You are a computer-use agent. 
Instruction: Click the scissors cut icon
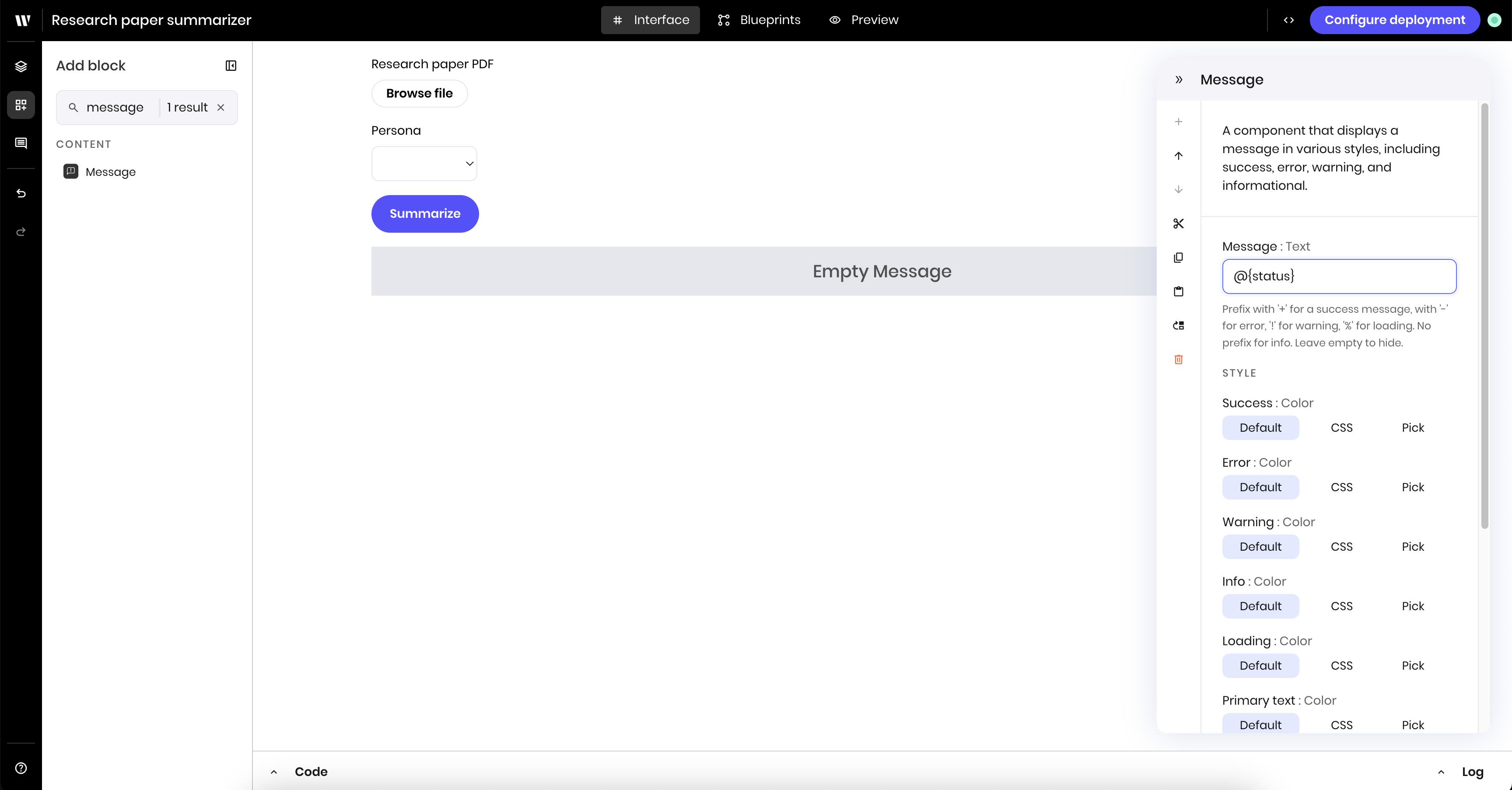[x=1178, y=224]
